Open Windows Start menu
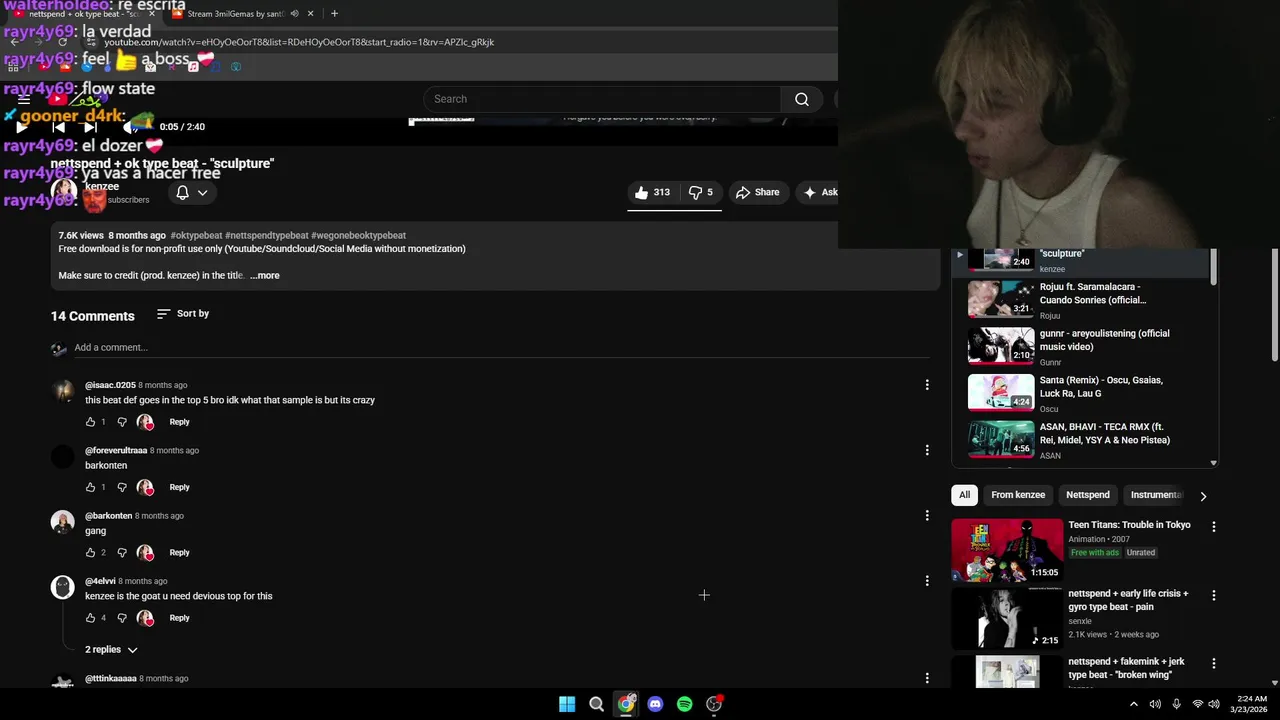Image resolution: width=1280 pixels, height=720 pixels. 567,704
